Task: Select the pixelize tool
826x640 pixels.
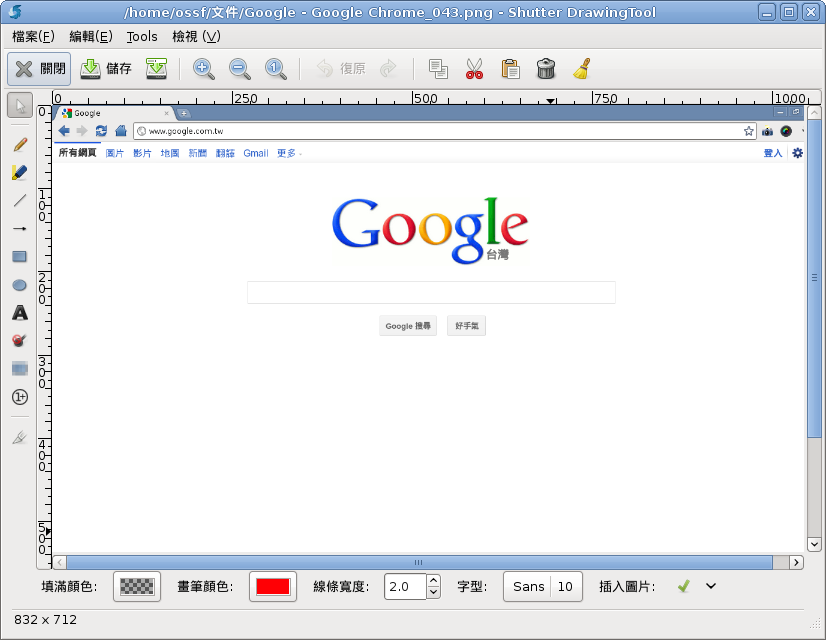Action: coord(20,369)
